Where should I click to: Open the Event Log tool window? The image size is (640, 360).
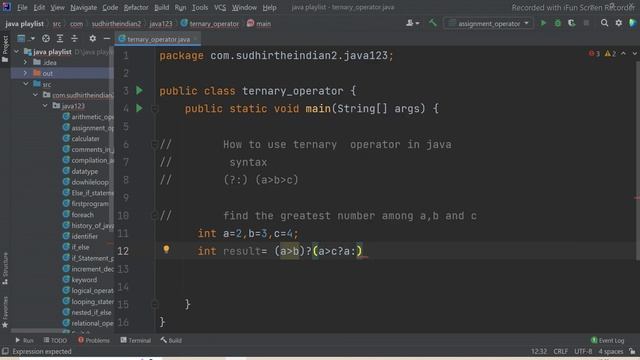tap(607, 340)
